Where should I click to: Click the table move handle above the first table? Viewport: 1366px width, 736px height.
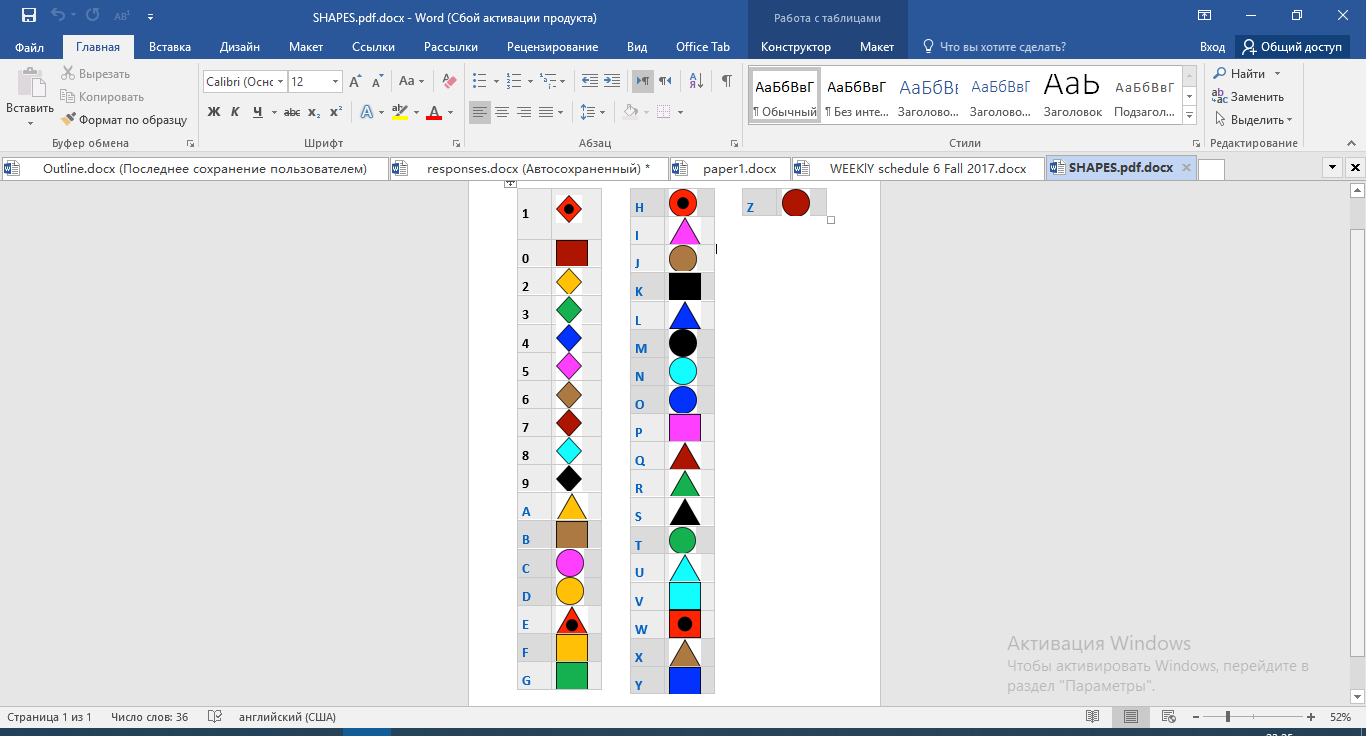pyautogui.click(x=510, y=184)
